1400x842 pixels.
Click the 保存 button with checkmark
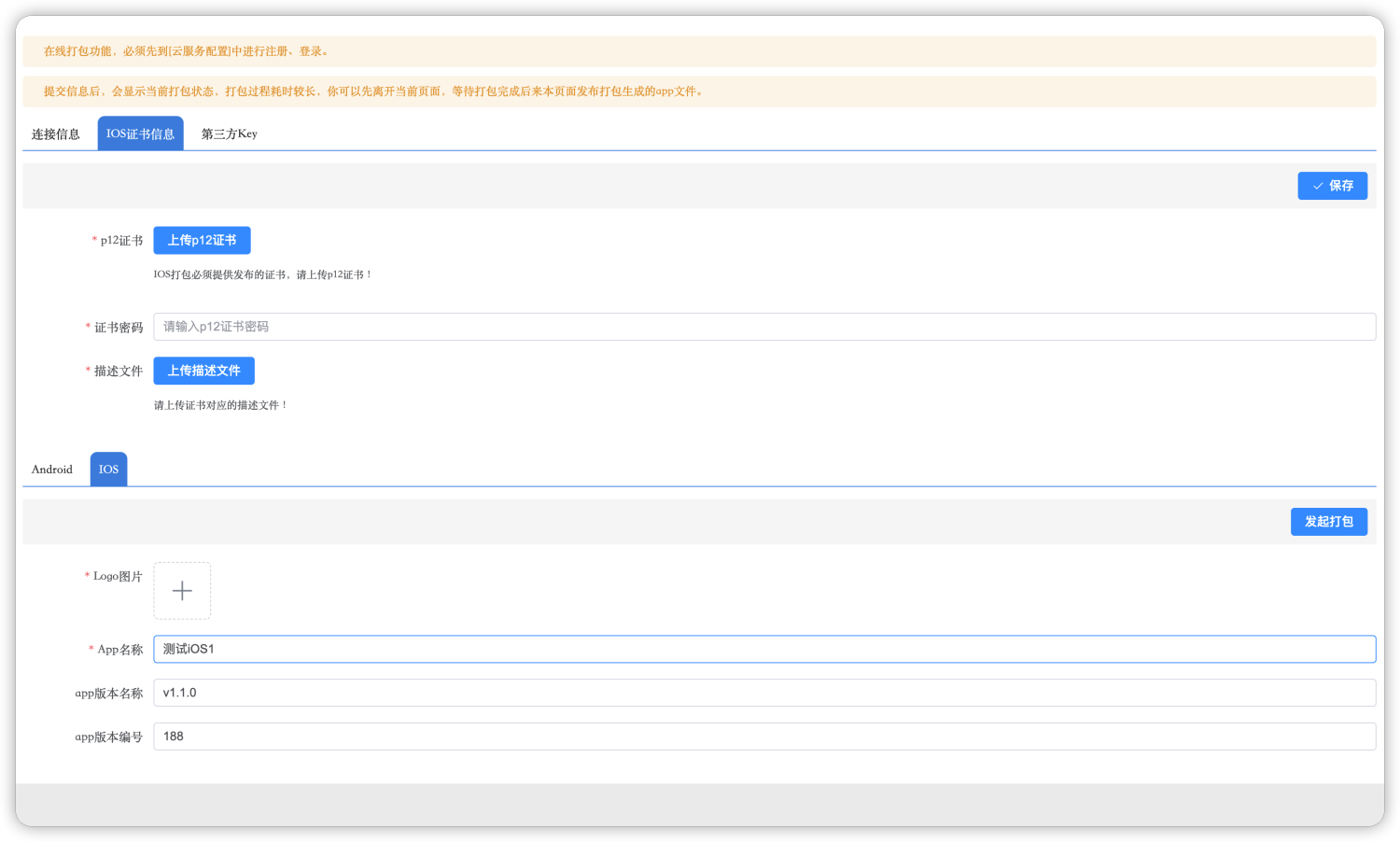(1332, 186)
